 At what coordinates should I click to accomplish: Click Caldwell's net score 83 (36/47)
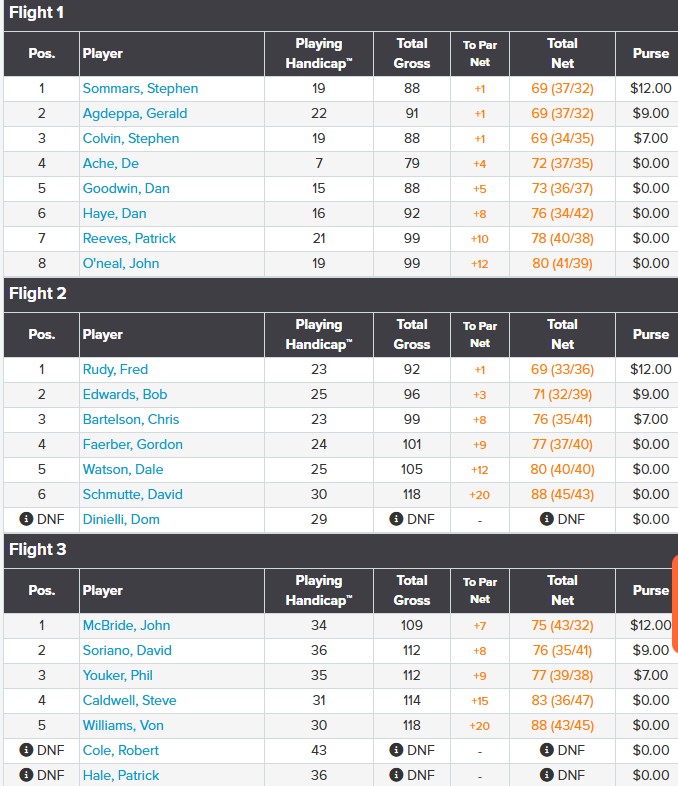pos(562,700)
